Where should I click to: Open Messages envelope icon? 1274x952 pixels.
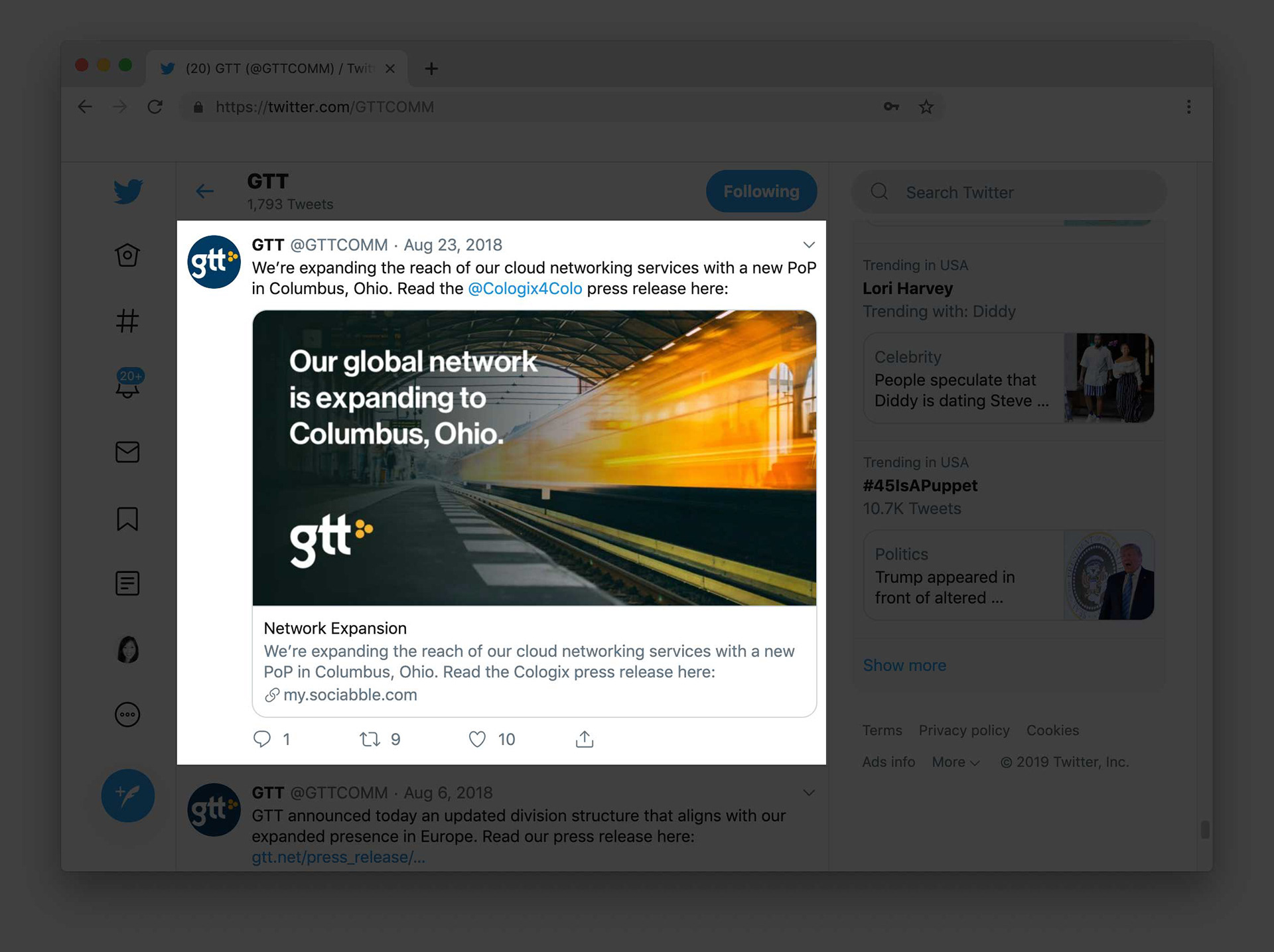click(127, 452)
